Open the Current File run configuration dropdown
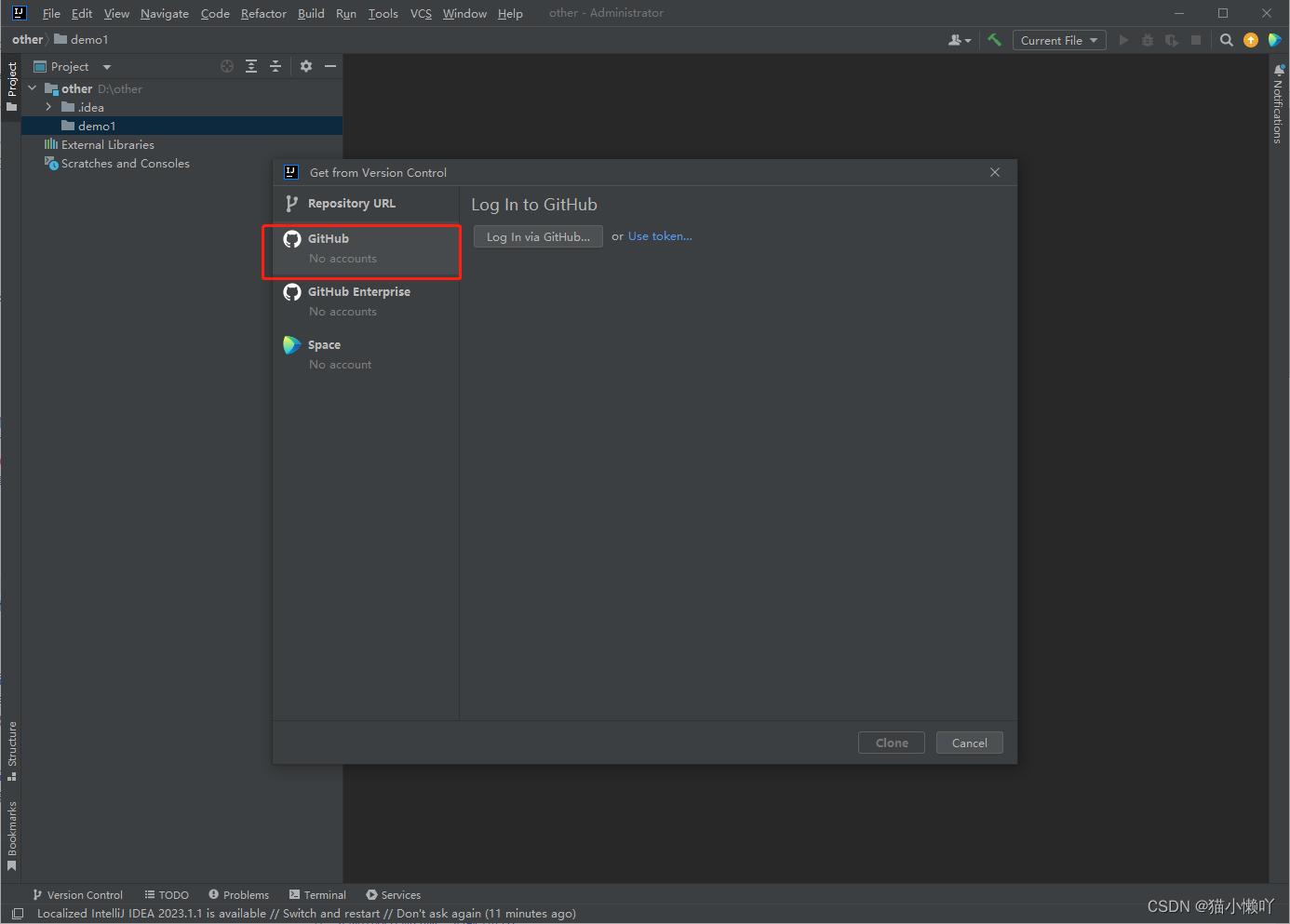1290x924 pixels. 1059,40
